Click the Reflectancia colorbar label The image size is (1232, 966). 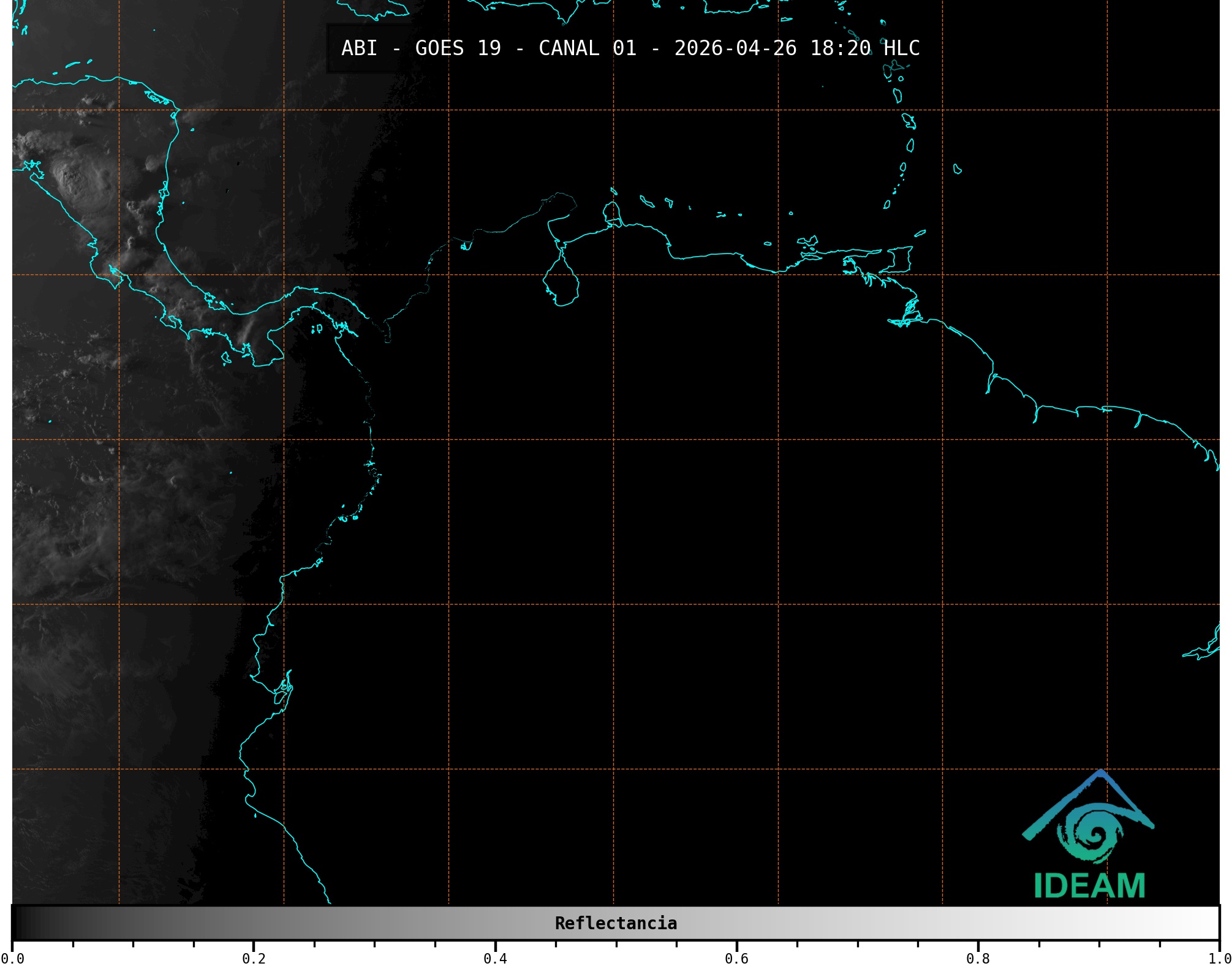coord(616,923)
